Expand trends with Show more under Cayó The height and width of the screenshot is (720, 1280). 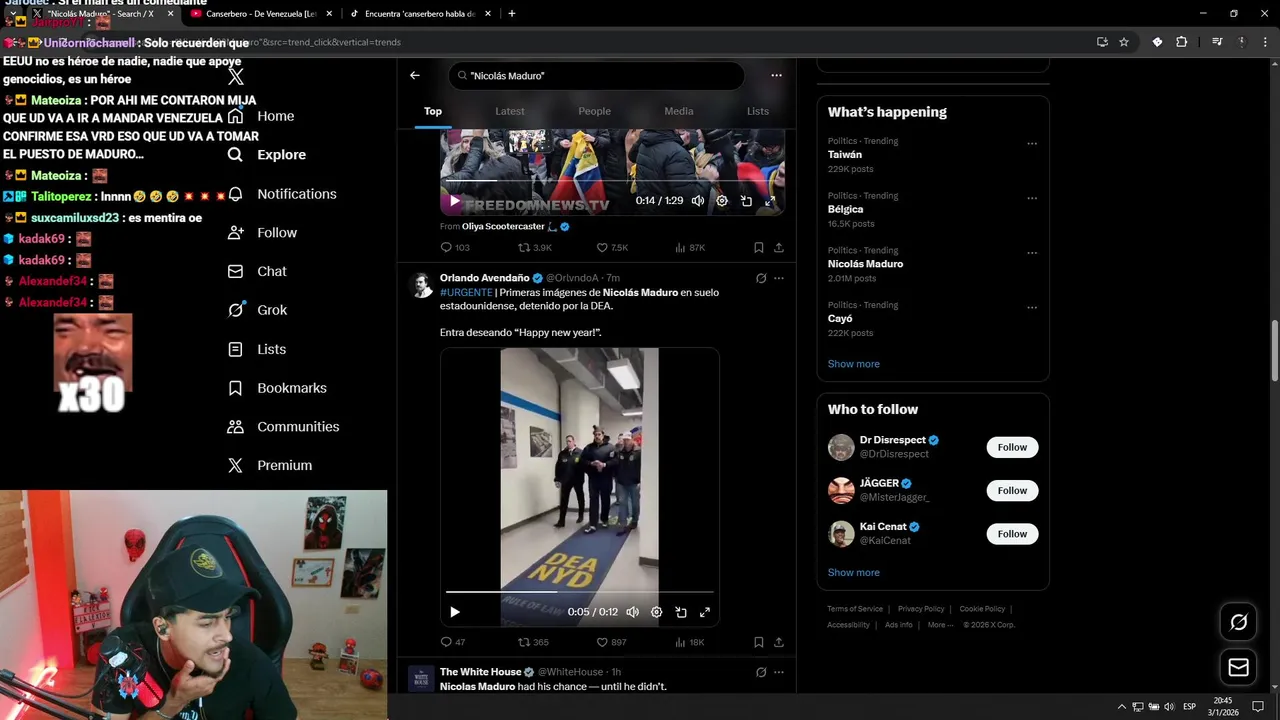[854, 364]
